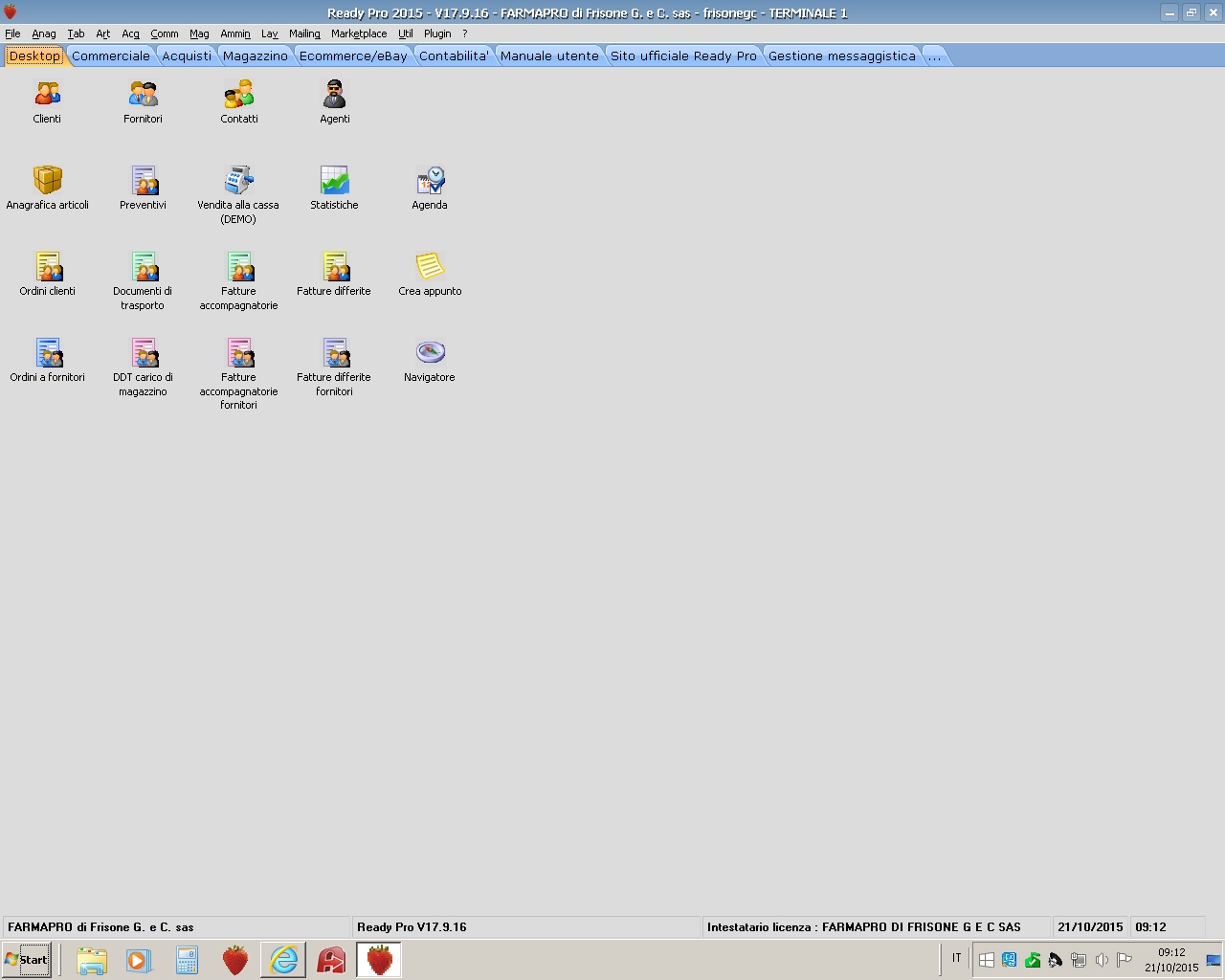The width and height of the screenshot is (1225, 980).
Task: Click the speaker volume tray icon
Action: point(1102,960)
